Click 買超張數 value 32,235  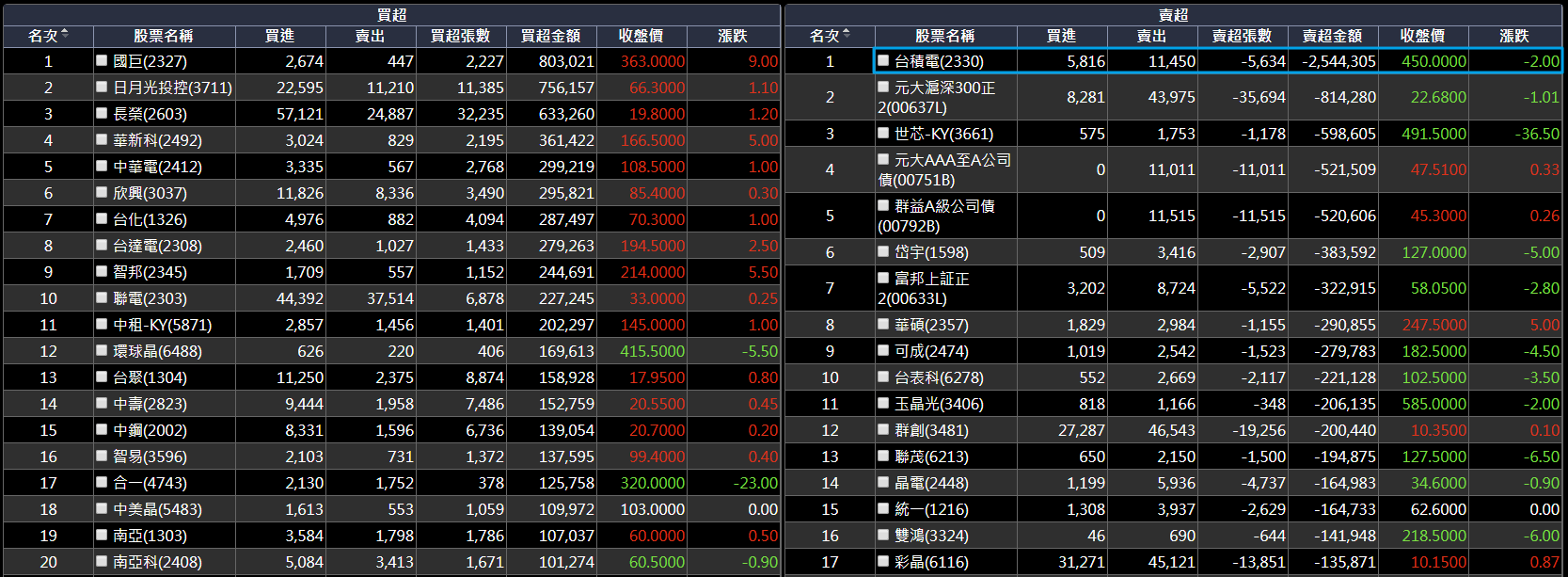click(480, 114)
